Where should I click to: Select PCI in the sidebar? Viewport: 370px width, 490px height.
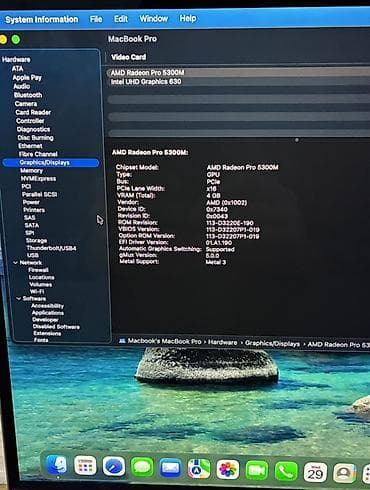point(26,186)
